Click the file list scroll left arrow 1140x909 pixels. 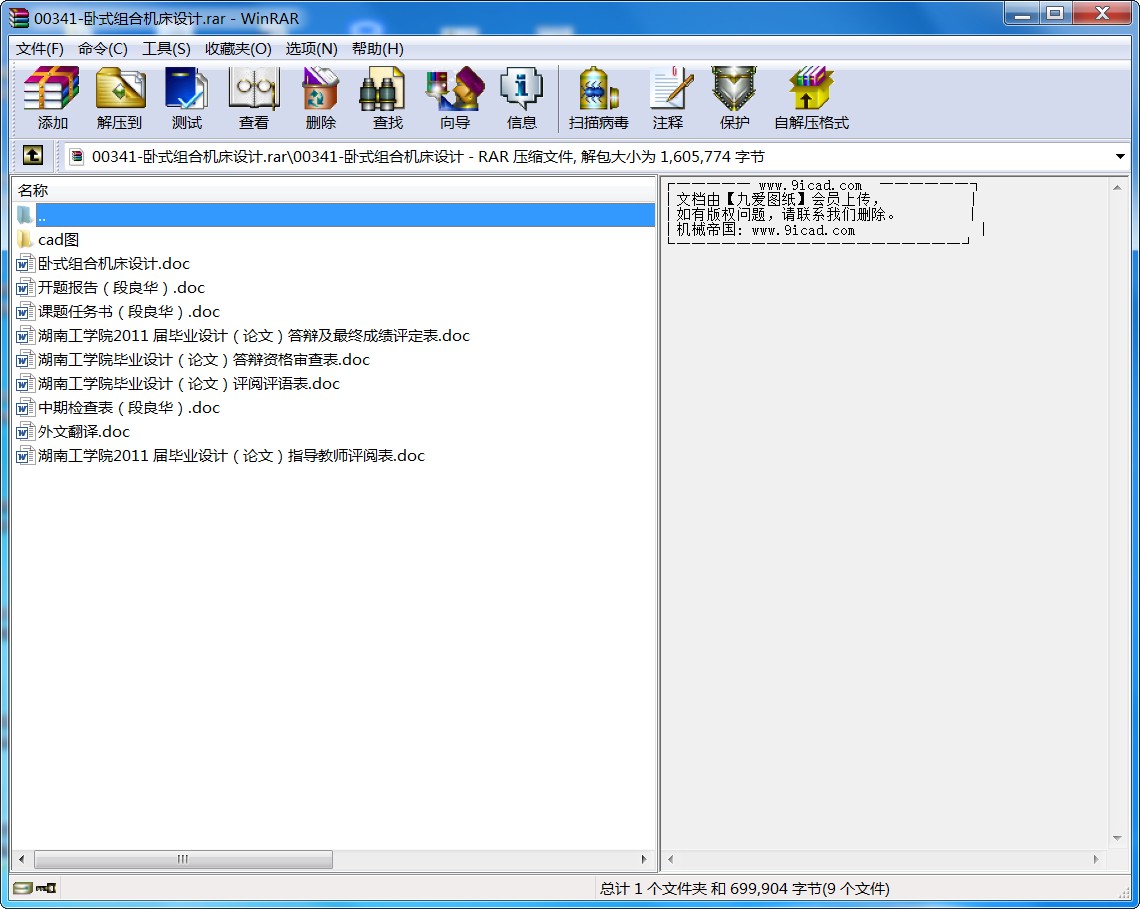point(22,859)
